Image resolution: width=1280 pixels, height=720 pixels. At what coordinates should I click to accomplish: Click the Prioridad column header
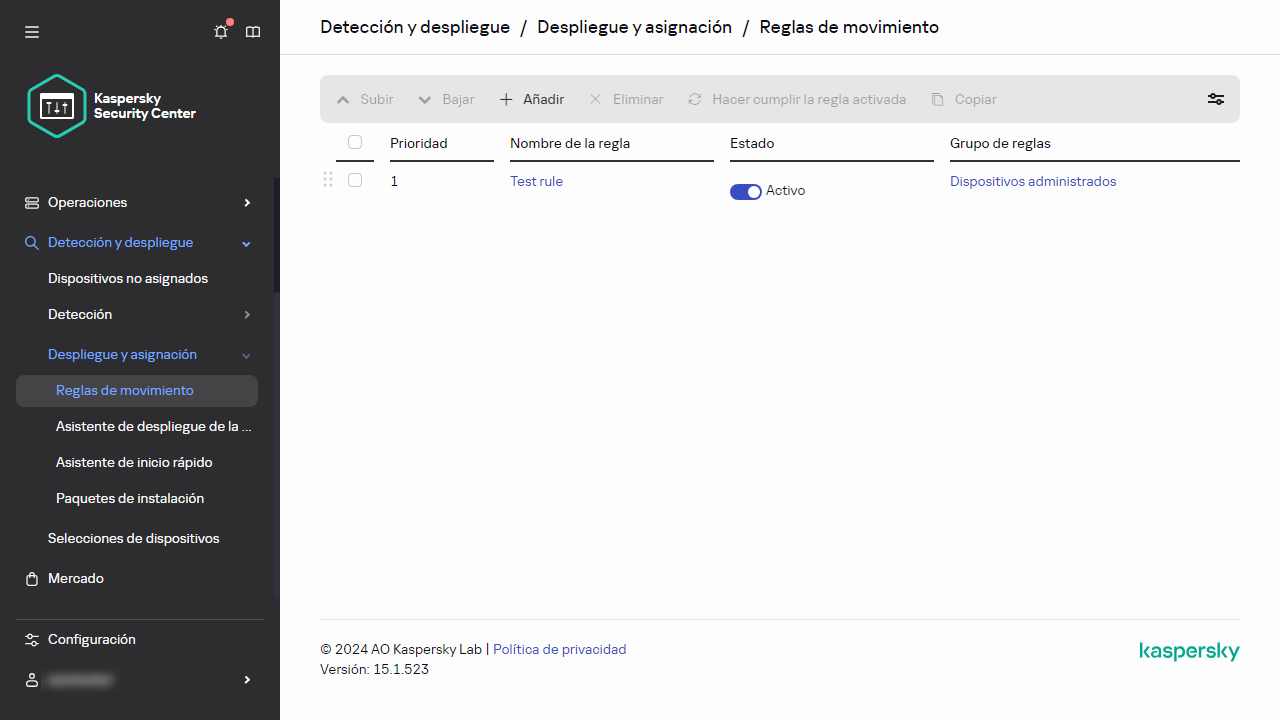pos(419,143)
